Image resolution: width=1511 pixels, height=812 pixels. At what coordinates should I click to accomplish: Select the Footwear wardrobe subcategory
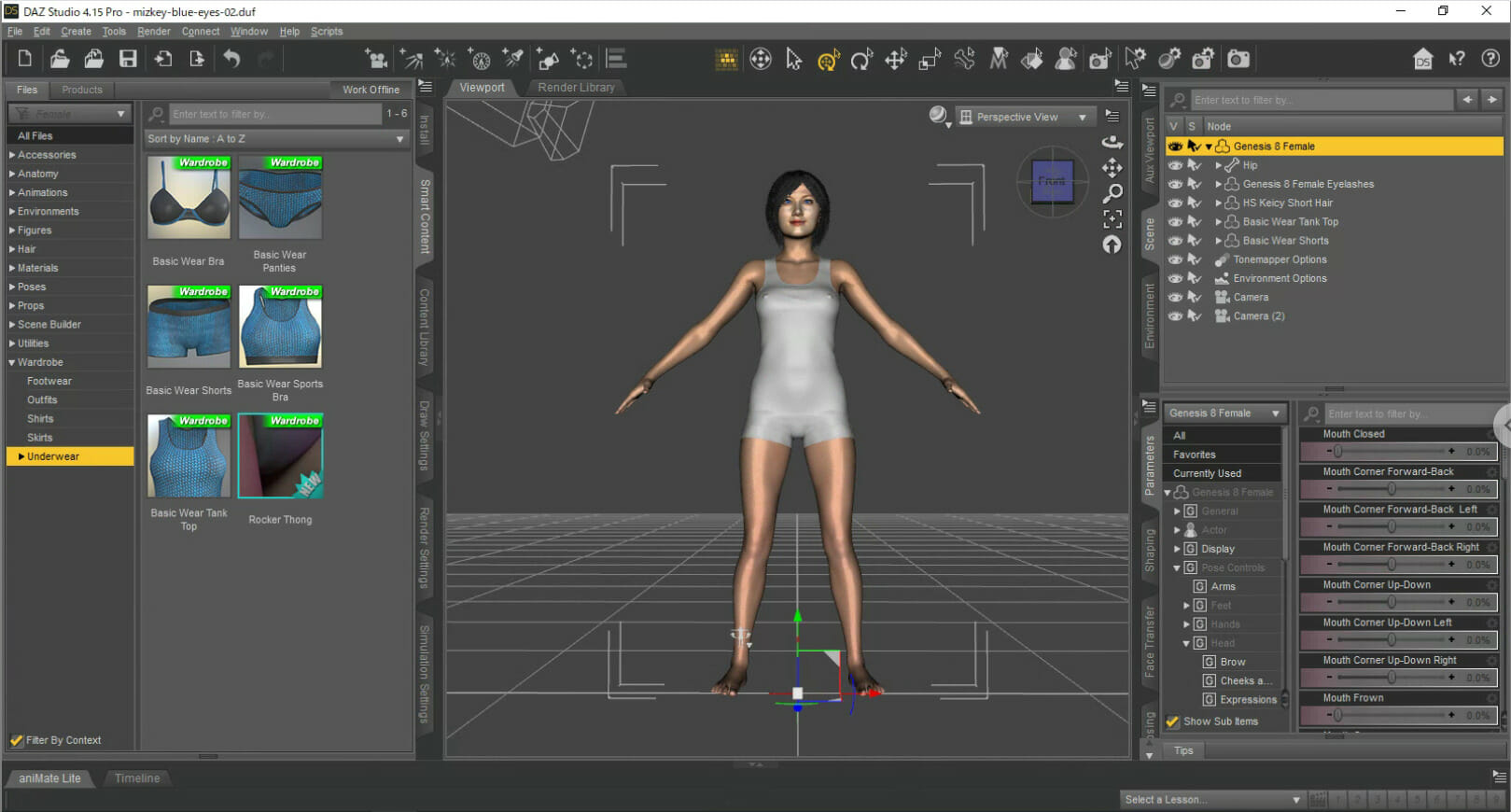(49, 381)
